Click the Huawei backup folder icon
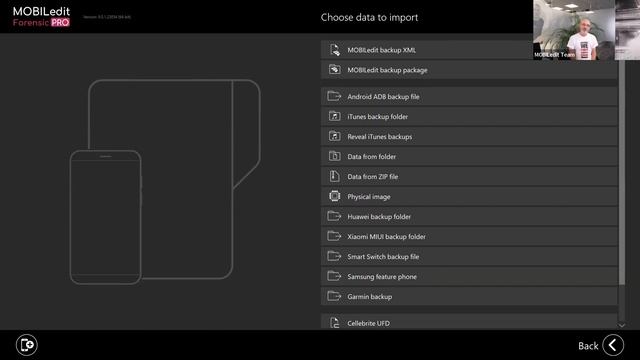The image size is (640, 360). tap(334, 216)
